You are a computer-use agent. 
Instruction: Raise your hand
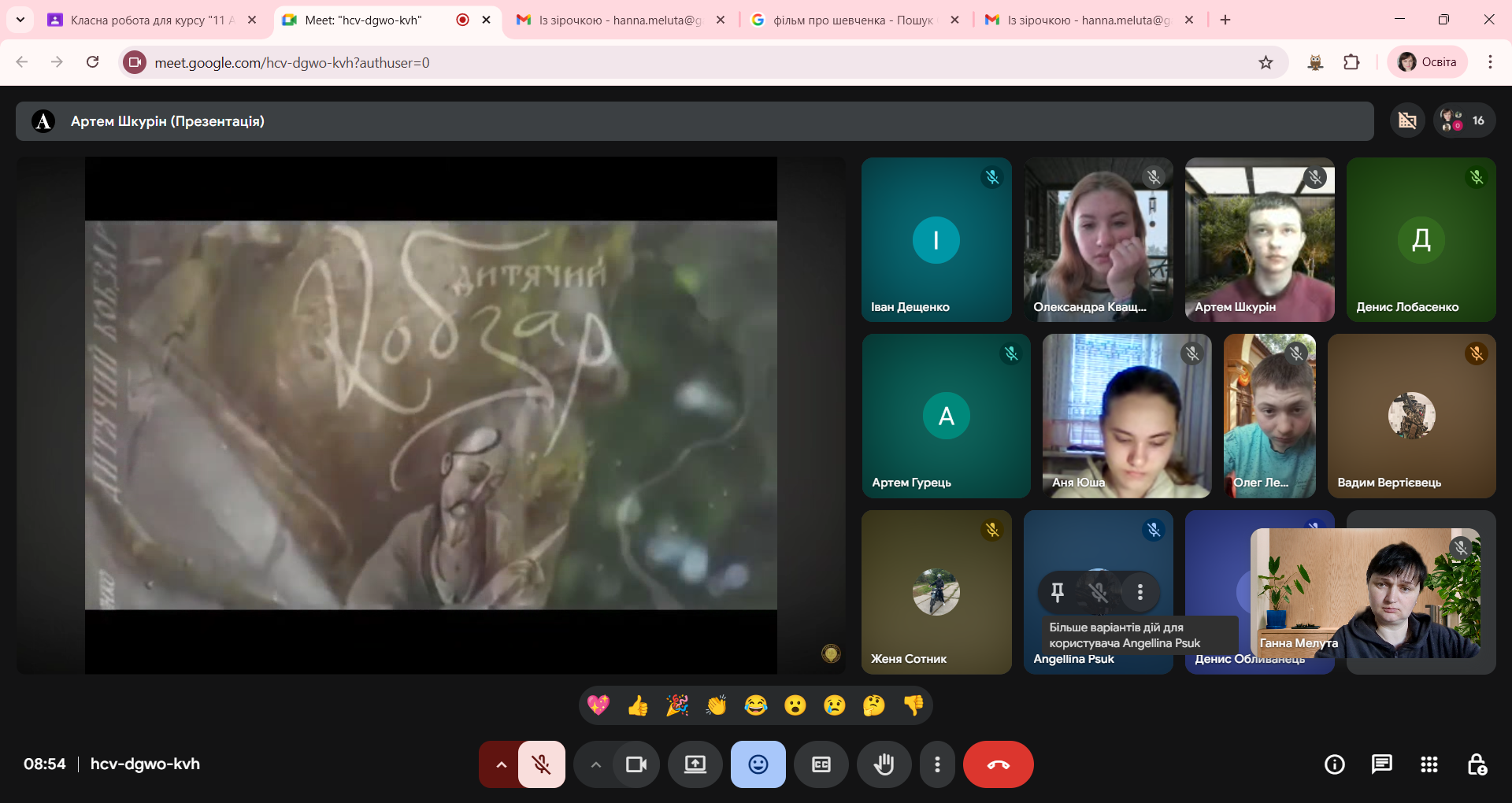[x=884, y=764]
